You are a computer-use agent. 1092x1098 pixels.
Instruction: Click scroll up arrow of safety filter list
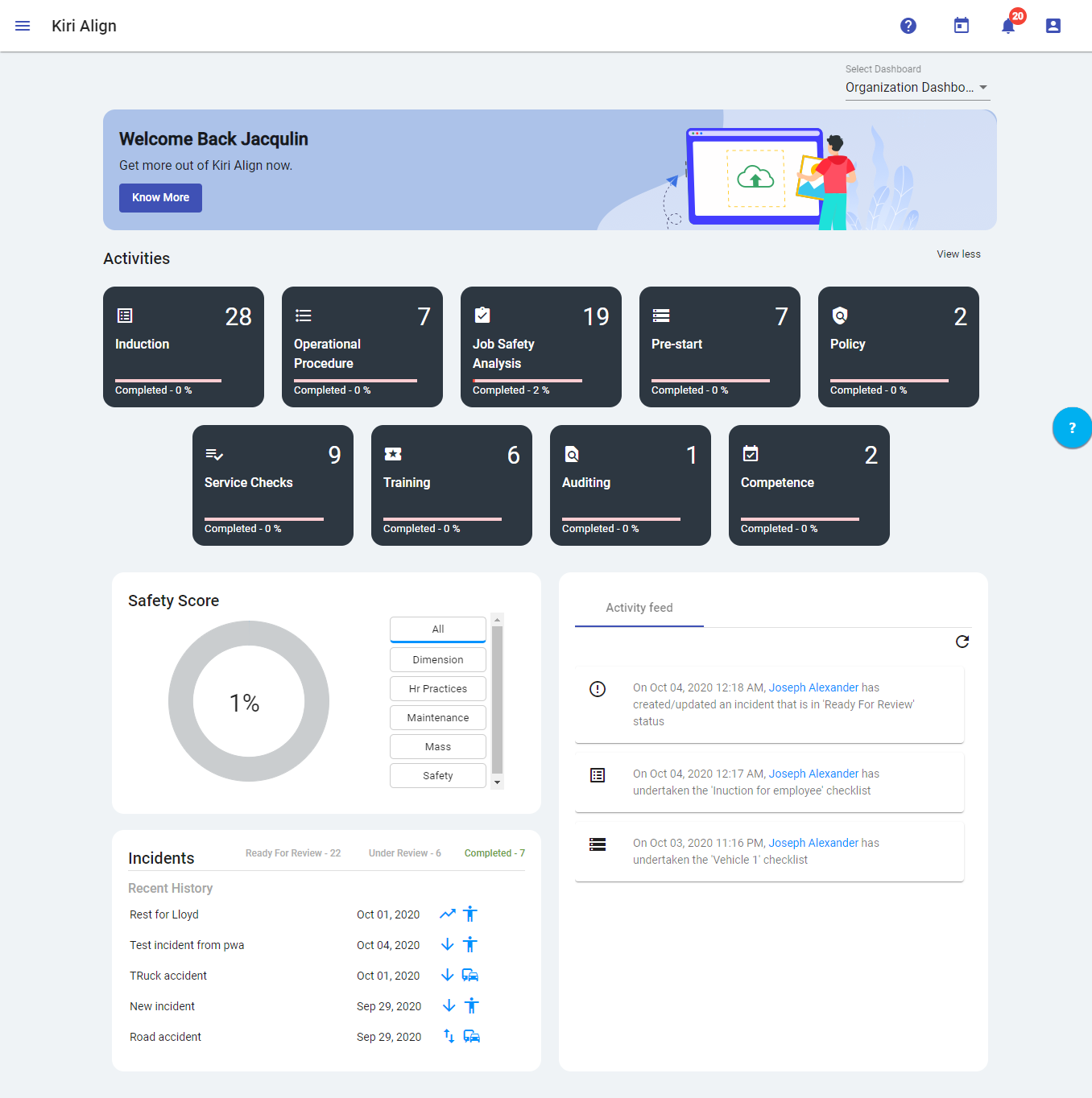tap(498, 620)
